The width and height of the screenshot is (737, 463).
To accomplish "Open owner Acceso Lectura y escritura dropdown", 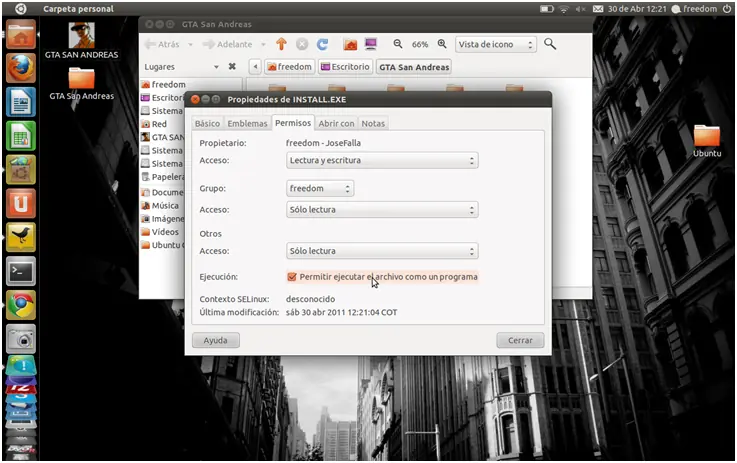I will tap(382, 160).
